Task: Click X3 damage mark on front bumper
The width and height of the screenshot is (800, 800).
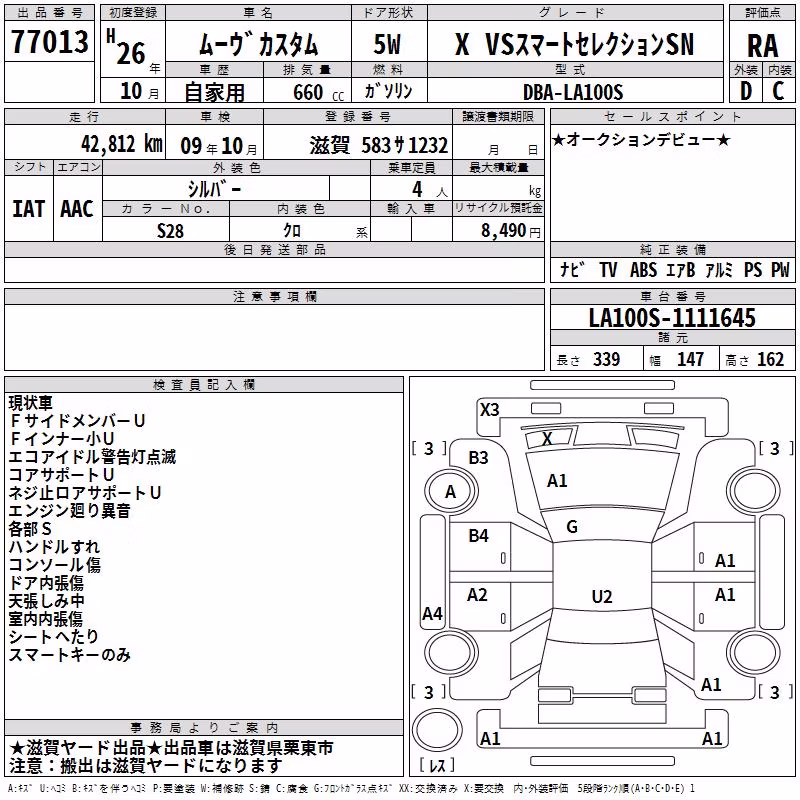Action: (x=489, y=410)
